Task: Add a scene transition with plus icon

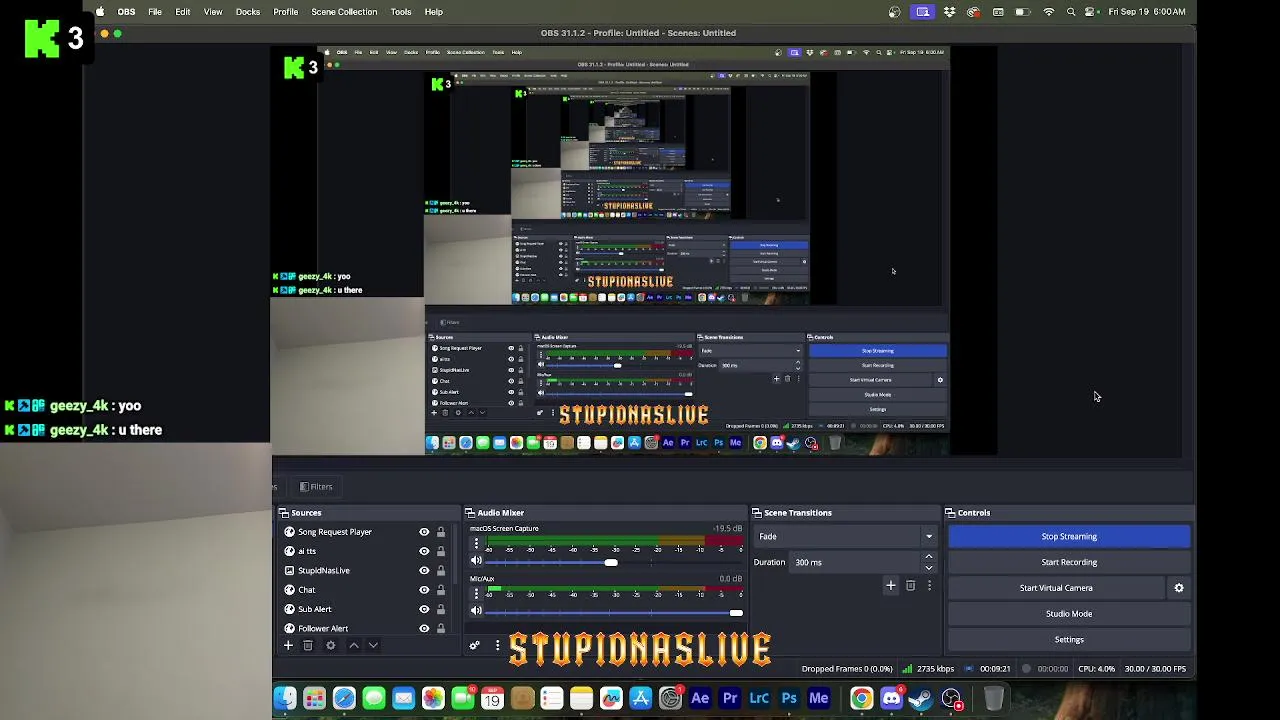Action: 891,586
